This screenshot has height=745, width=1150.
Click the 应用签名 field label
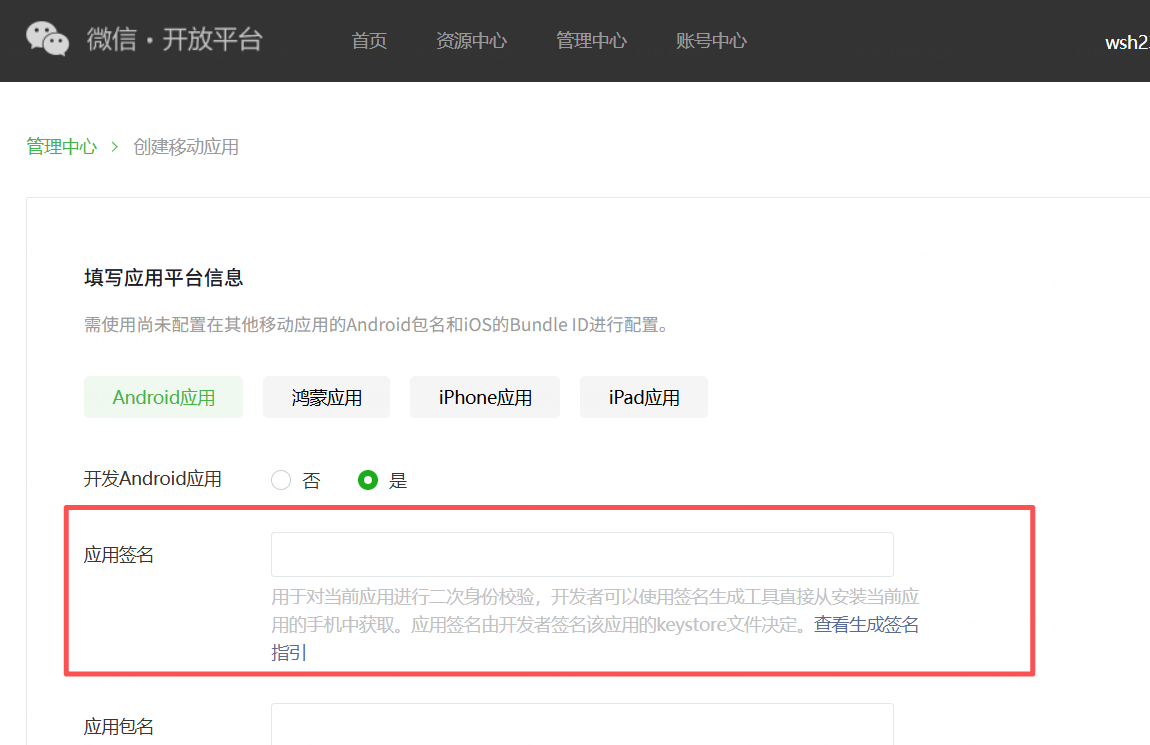coord(119,555)
